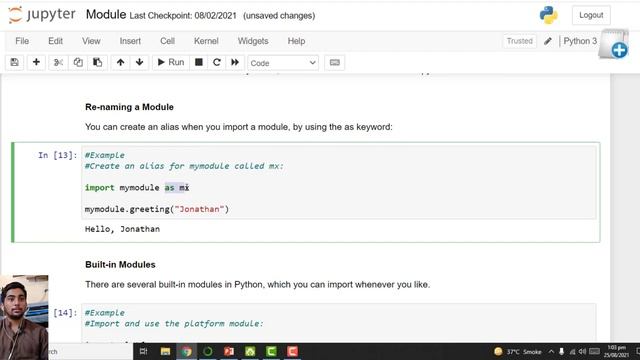The width and height of the screenshot is (640, 360).
Task: Open the command palette keyboard icon
Action: pos(335,62)
